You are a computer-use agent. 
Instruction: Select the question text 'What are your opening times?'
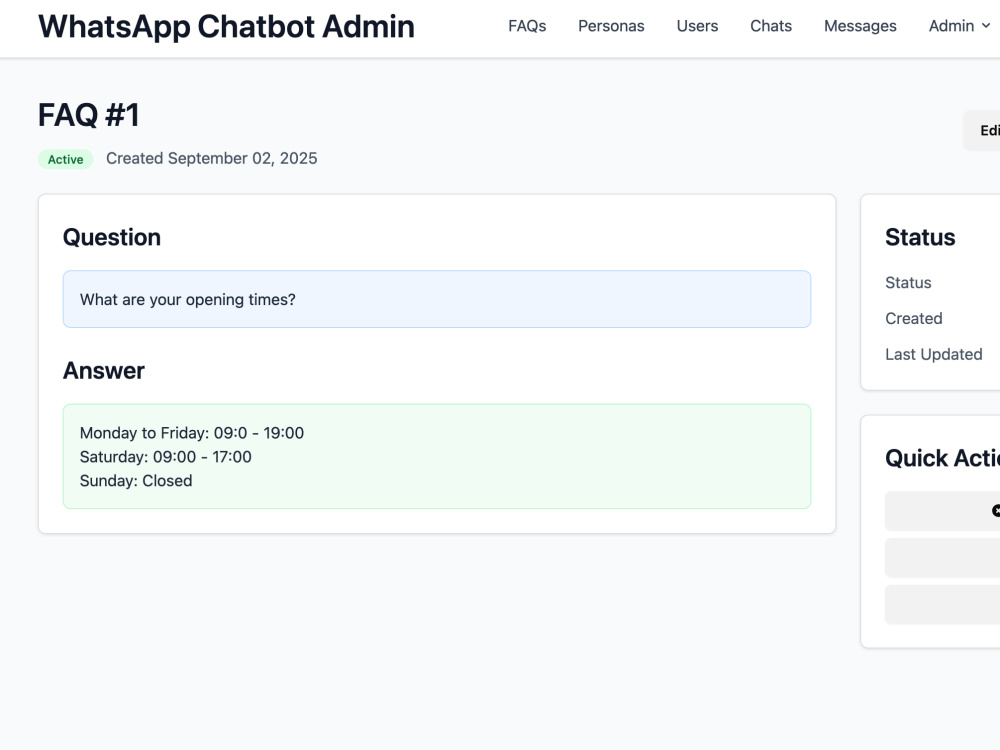tap(188, 300)
